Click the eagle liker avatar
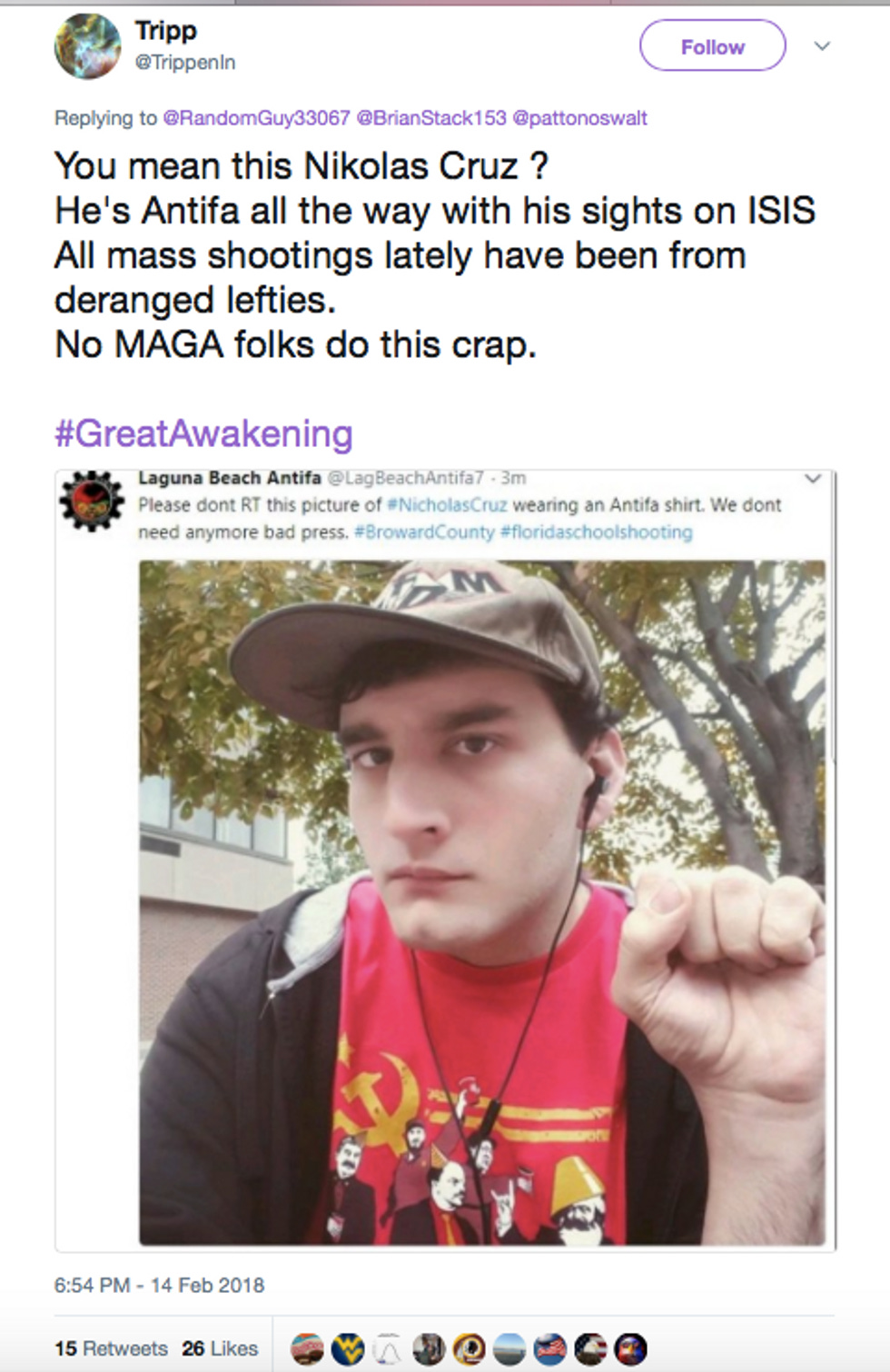This screenshot has height=1372, width=890. (x=591, y=1349)
